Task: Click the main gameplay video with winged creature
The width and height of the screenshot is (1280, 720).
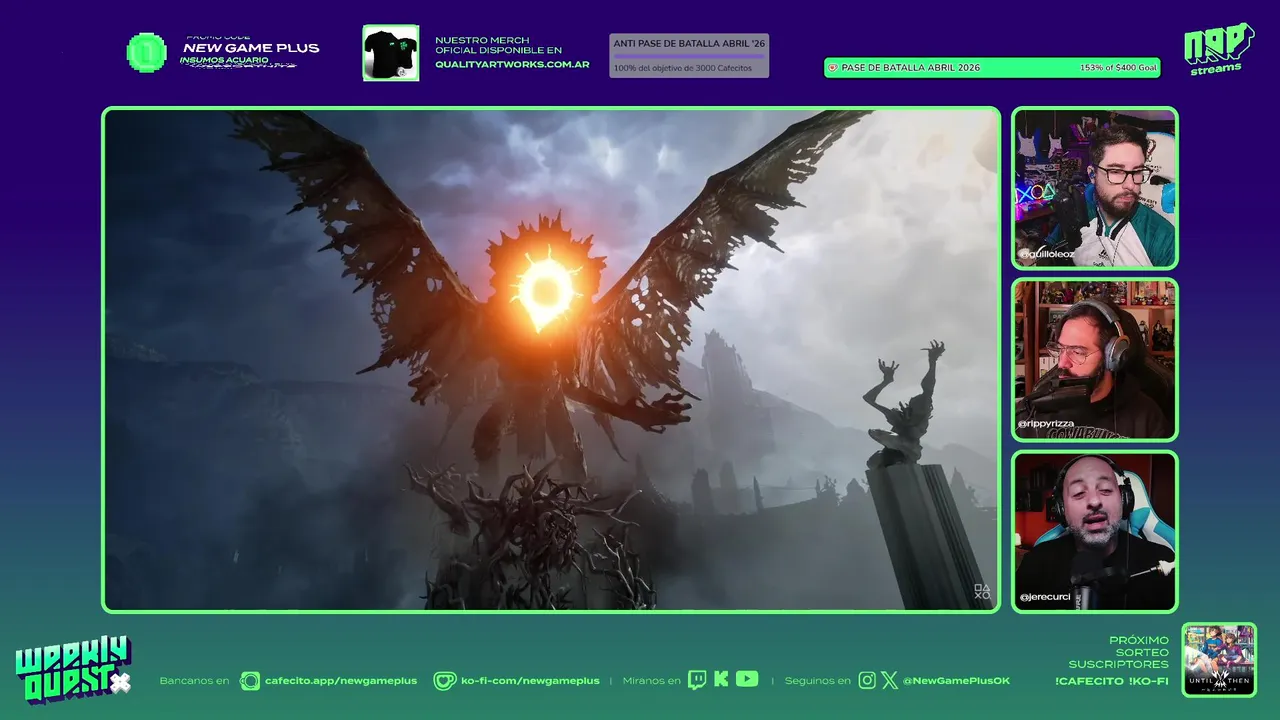Action: pyautogui.click(x=551, y=360)
